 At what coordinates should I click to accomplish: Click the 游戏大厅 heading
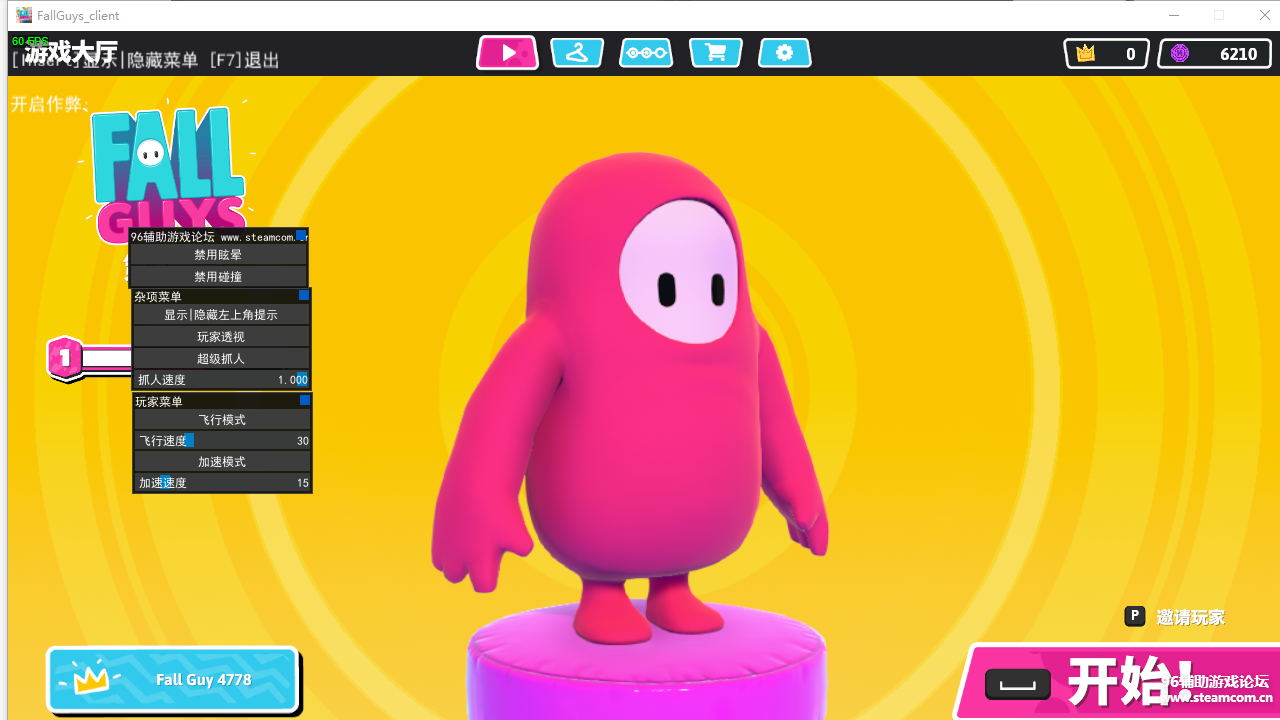[x=70, y=52]
